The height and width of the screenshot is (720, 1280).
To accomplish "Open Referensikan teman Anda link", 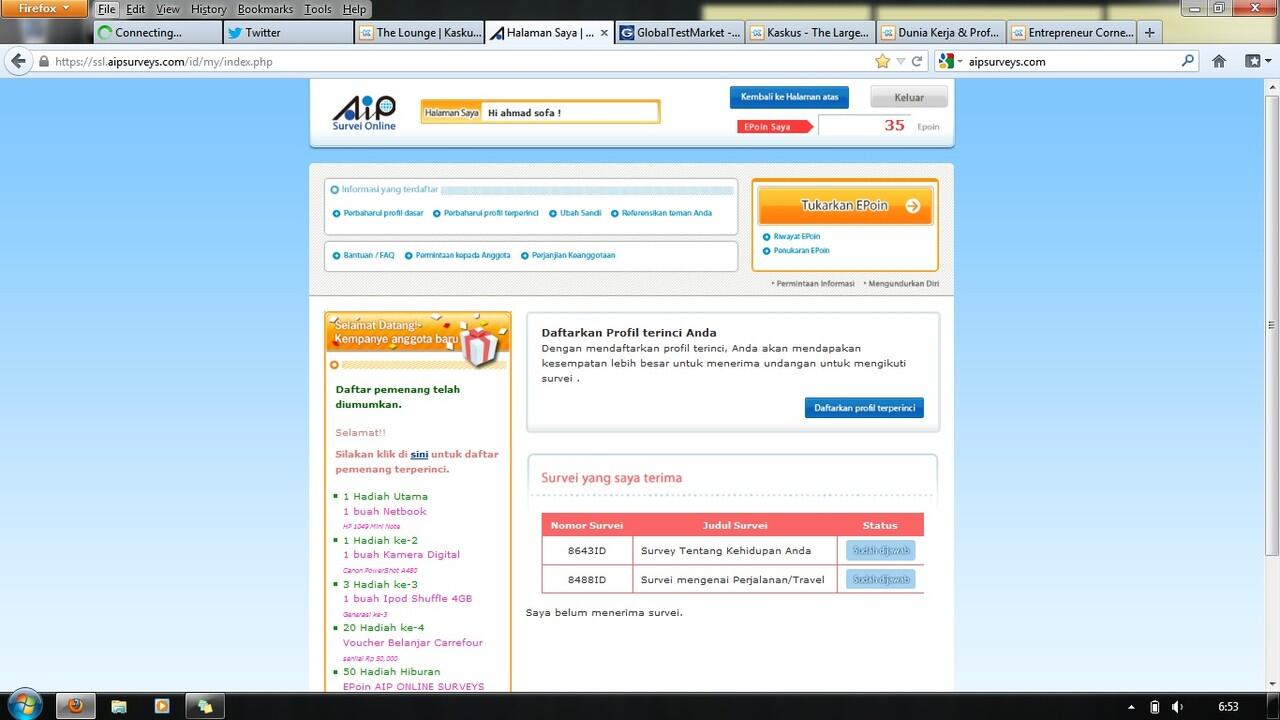I will pyautogui.click(x=666, y=213).
